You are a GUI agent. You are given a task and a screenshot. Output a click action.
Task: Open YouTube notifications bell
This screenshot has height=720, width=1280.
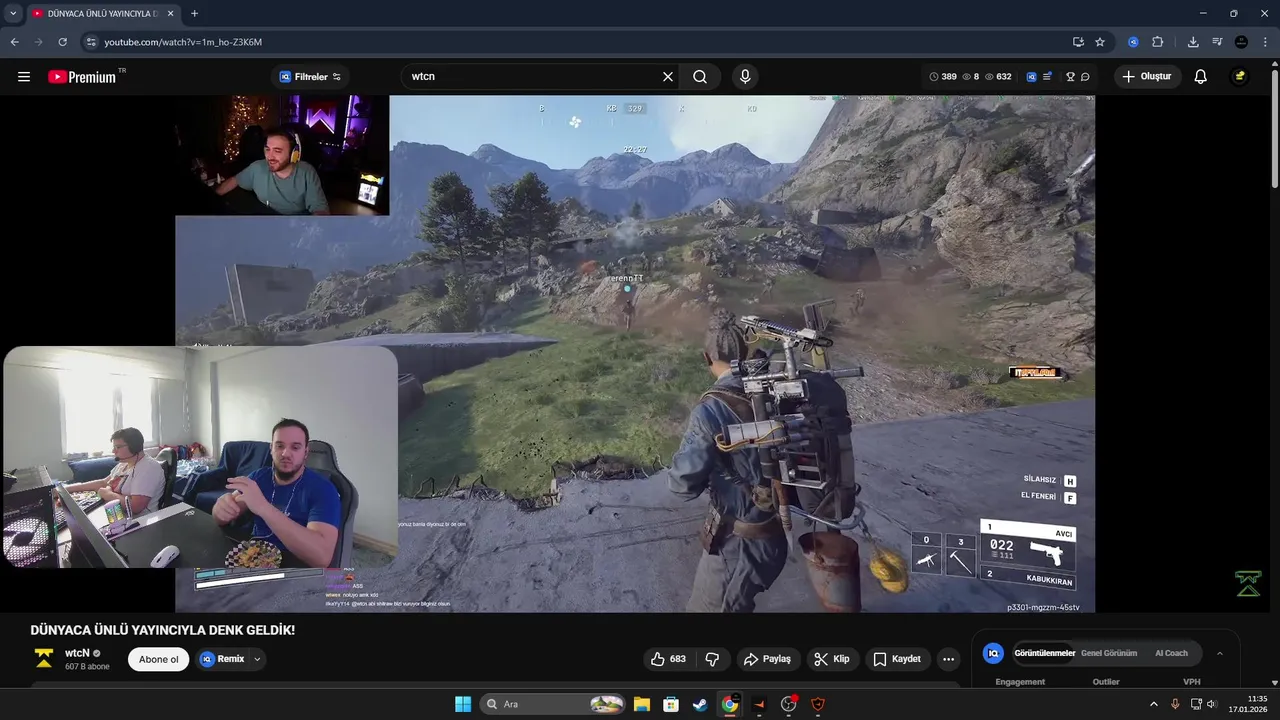coord(1201,77)
